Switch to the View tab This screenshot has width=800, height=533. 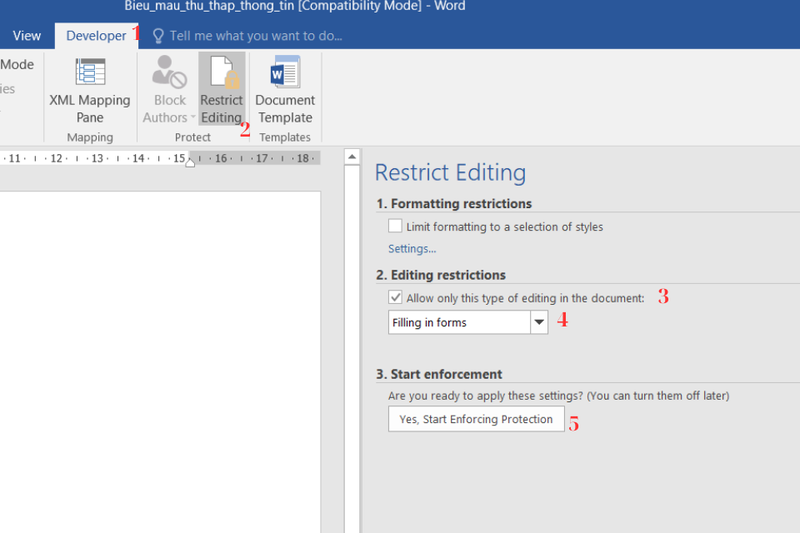click(x=27, y=35)
